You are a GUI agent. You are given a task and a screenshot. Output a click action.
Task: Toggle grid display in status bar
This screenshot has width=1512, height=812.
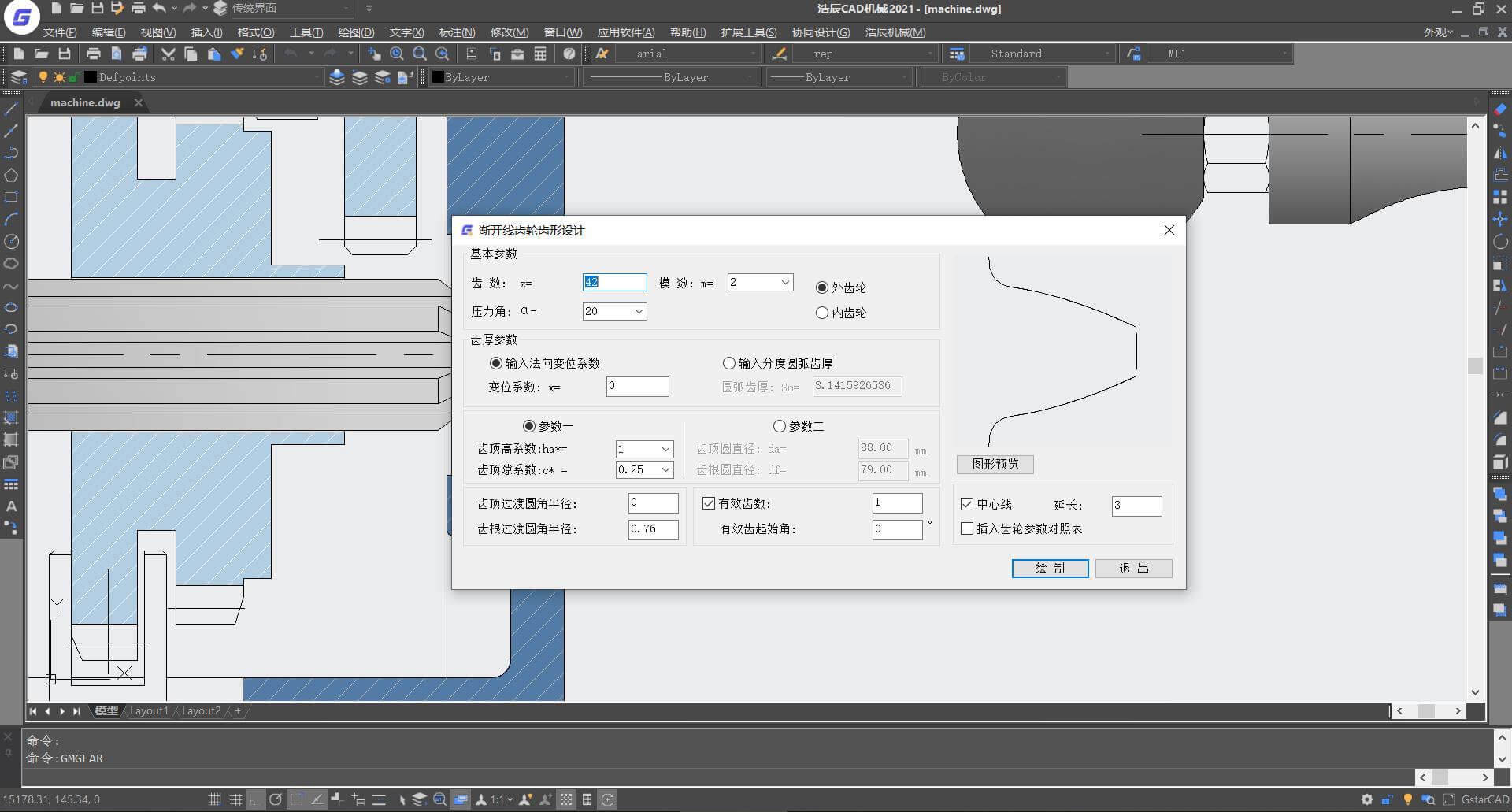[235, 799]
